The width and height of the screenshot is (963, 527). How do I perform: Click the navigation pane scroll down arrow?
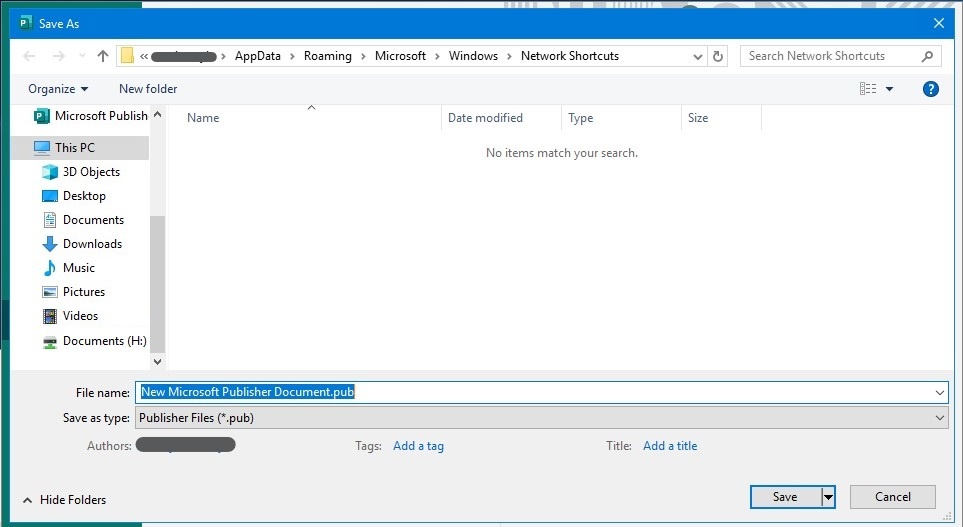pyautogui.click(x=157, y=362)
